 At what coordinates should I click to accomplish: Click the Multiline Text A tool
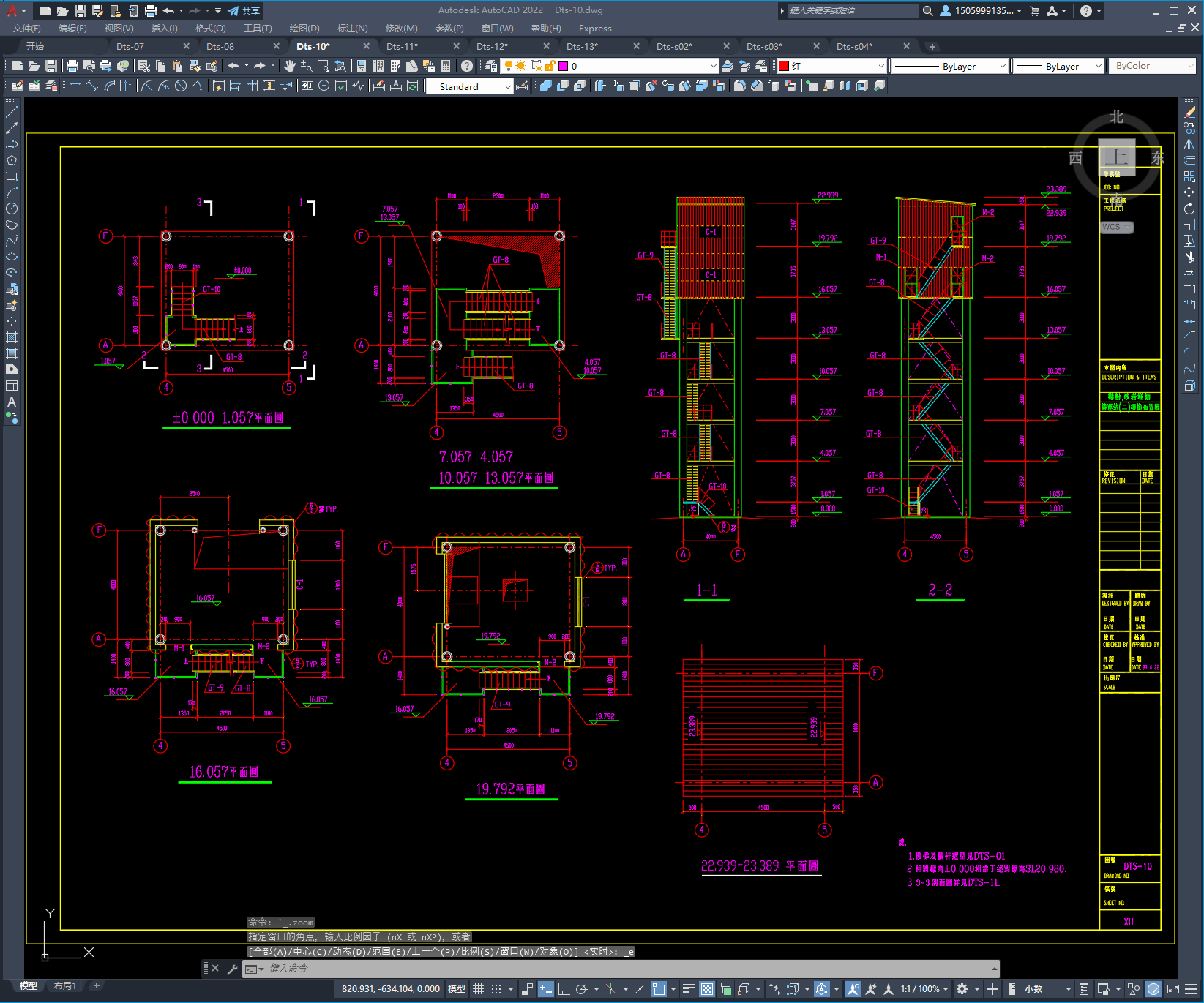click(12, 402)
